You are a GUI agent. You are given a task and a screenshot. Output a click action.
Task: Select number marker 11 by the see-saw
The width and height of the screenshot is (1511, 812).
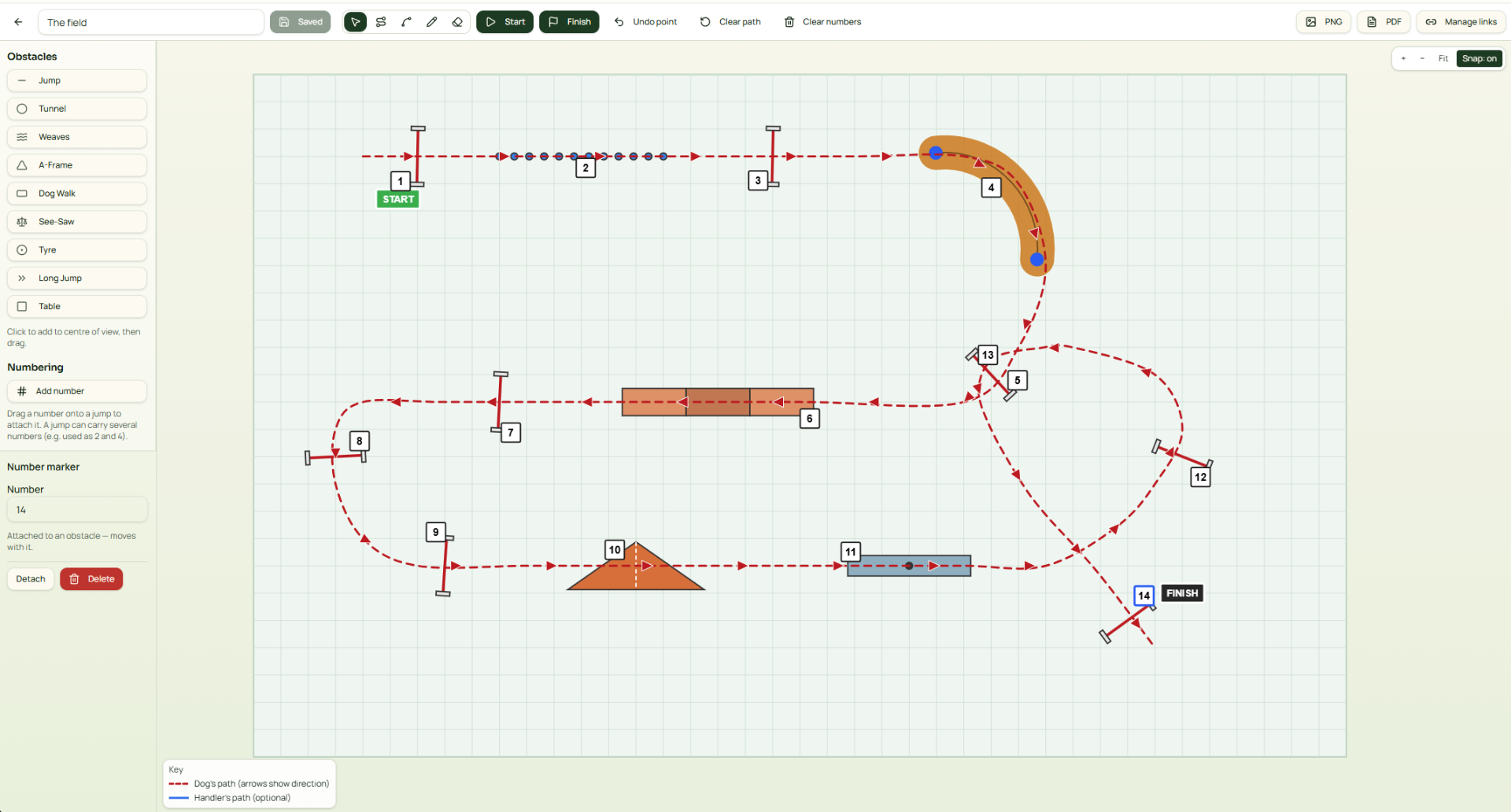point(851,552)
